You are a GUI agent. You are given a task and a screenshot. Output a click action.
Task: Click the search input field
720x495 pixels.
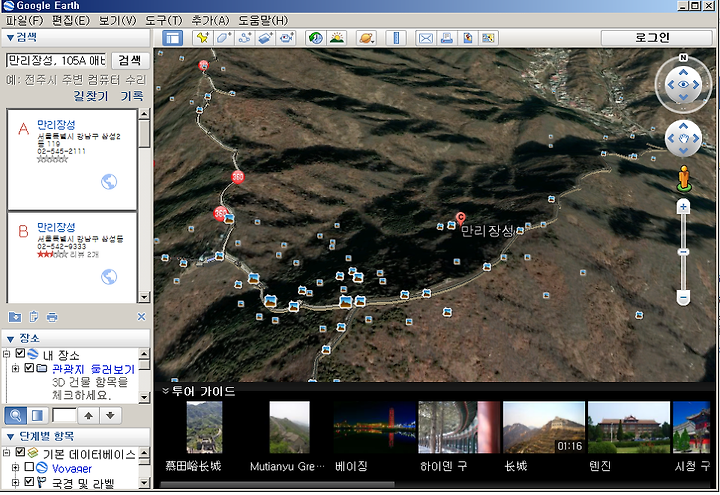click(x=56, y=60)
